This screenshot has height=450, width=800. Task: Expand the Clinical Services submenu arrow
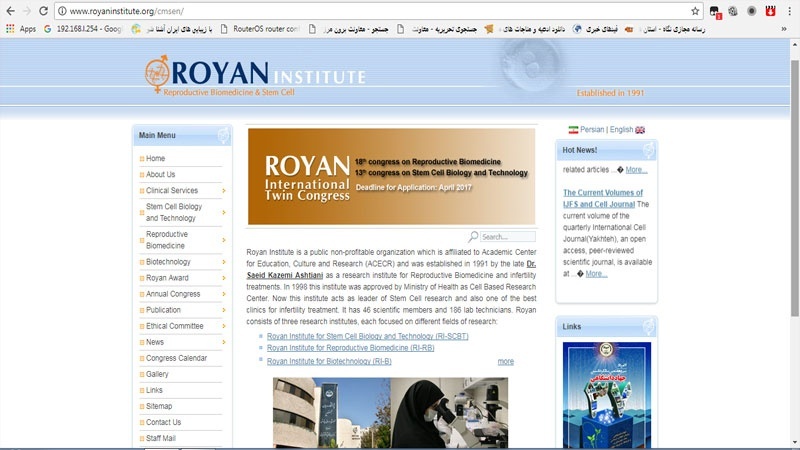[x=224, y=190]
